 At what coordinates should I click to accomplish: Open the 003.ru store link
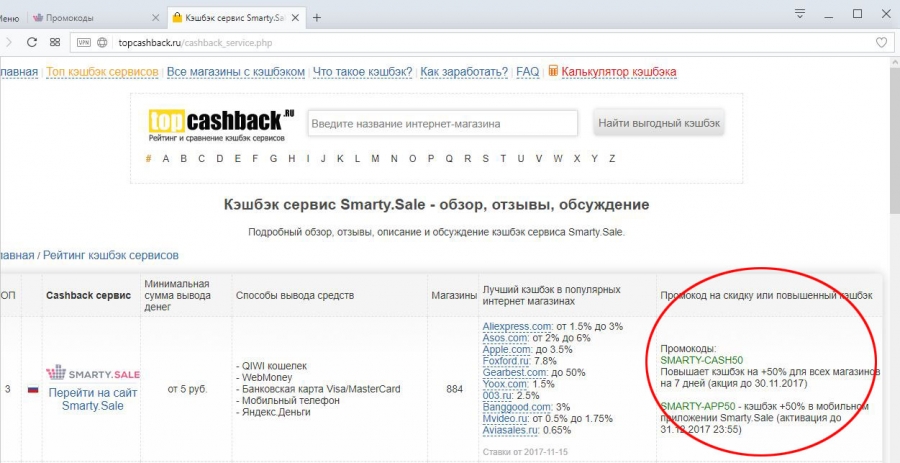tap(499, 395)
